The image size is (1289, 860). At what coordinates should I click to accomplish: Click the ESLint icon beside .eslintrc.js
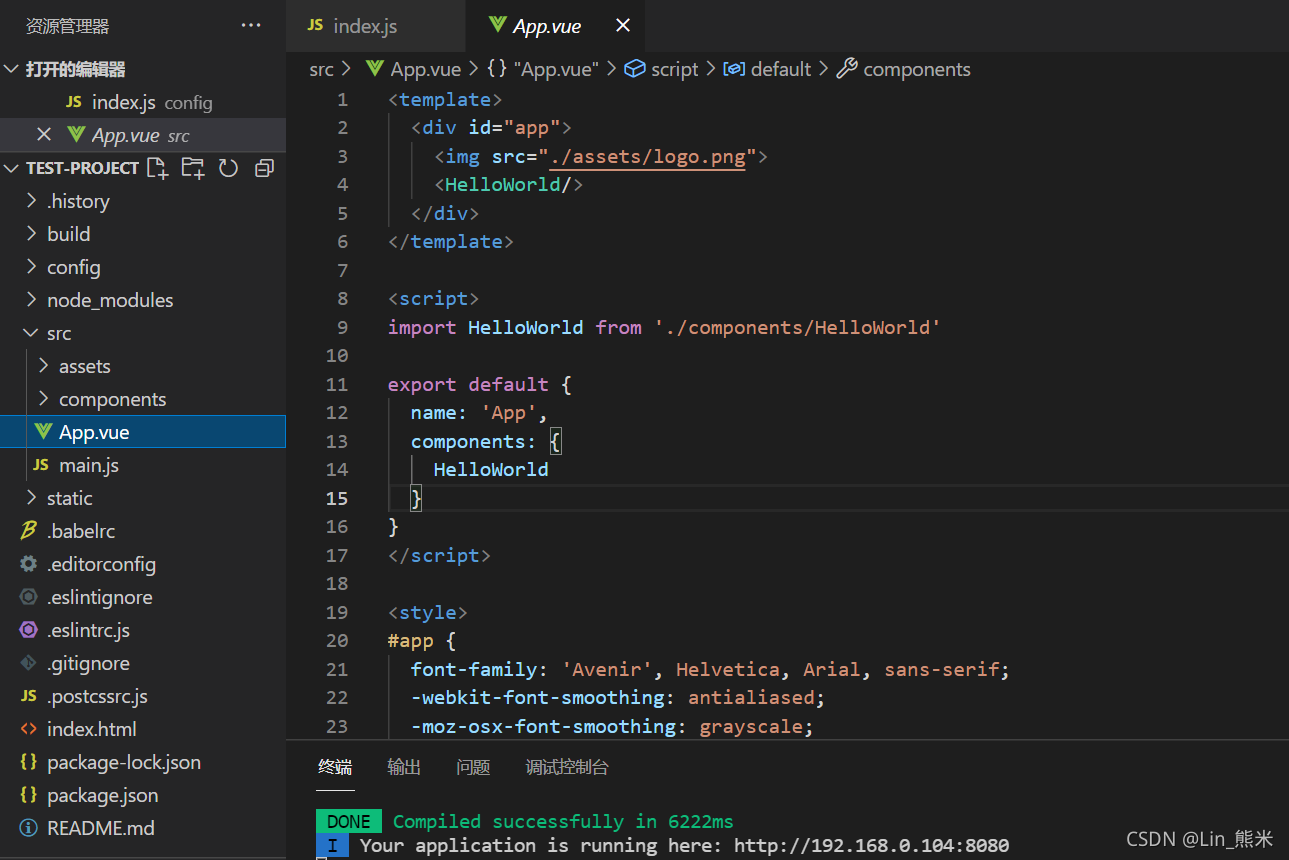pyautogui.click(x=29, y=630)
